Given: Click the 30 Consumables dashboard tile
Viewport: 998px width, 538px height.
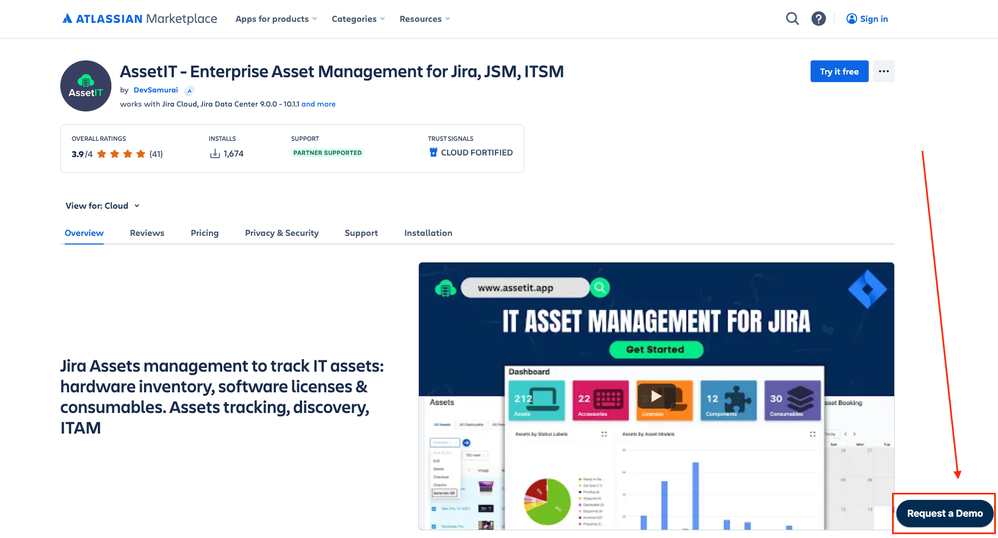Looking at the screenshot, I should (x=792, y=400).
